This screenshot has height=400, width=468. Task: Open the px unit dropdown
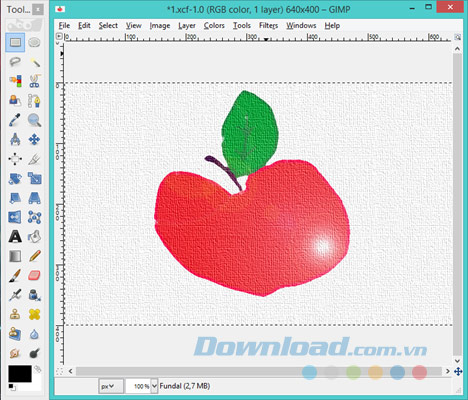[111, 386]
